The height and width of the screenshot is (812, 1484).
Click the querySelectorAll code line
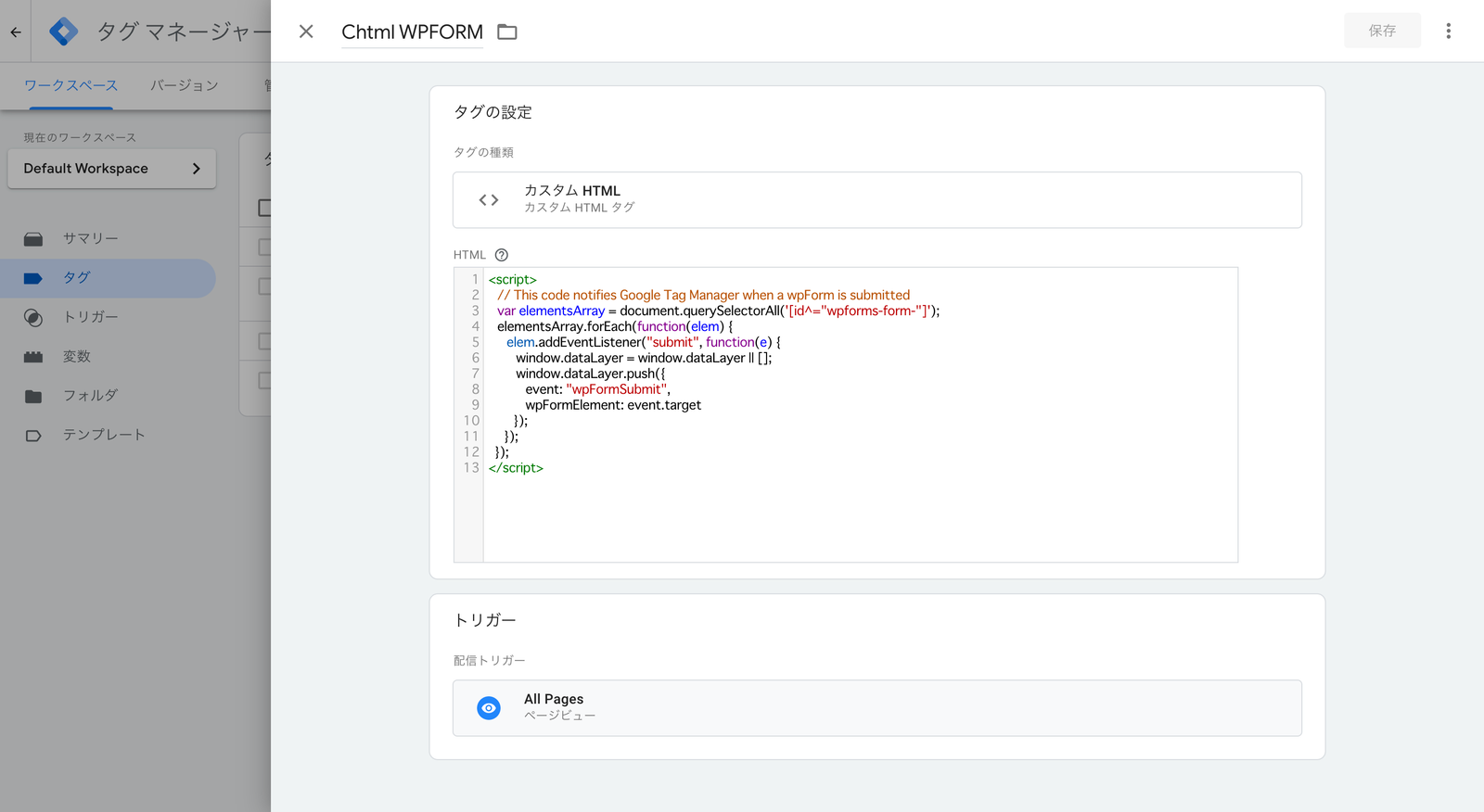718,311
